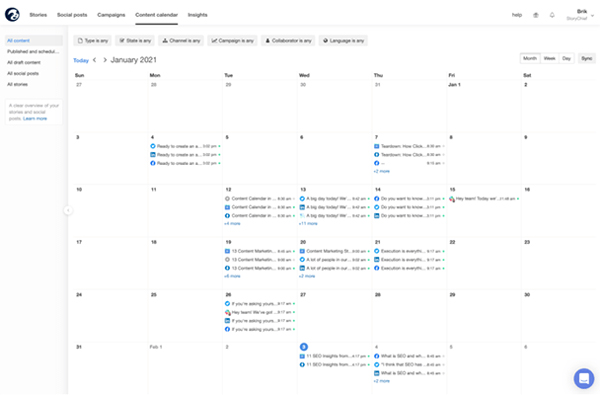Show +11 more on January 13
The image size is (600, 395).
308,224
